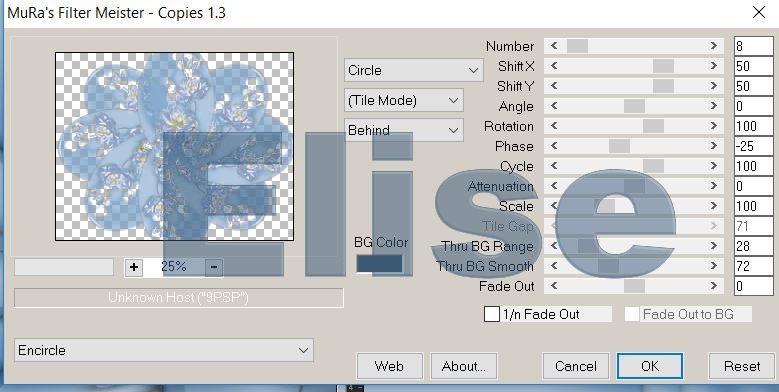Decrease Phase with left arrow
This screenshot has width=779, height=392.
tap(554, 146)
